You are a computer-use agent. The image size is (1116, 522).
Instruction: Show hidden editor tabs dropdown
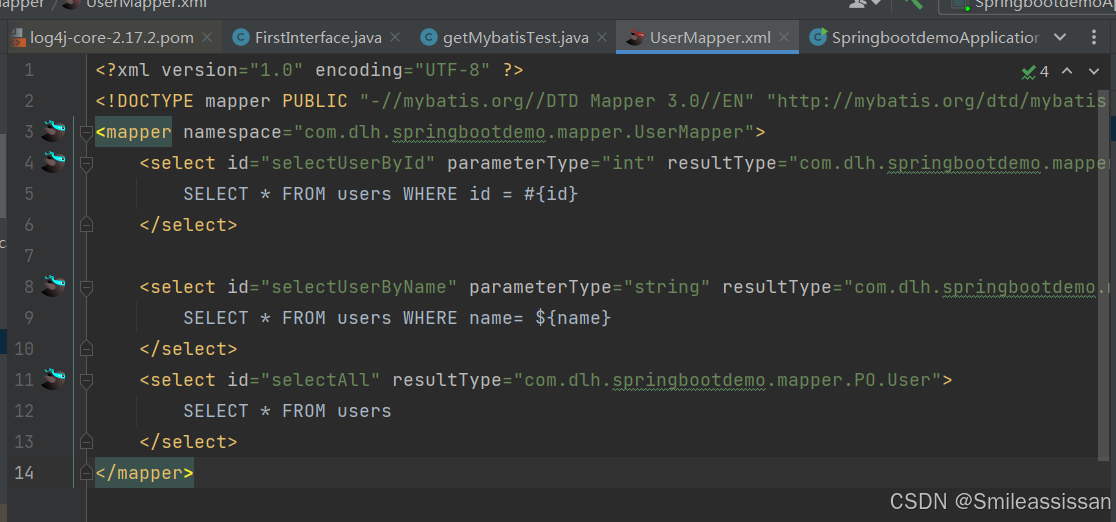pyautogui.click(x=1060, y=37)
